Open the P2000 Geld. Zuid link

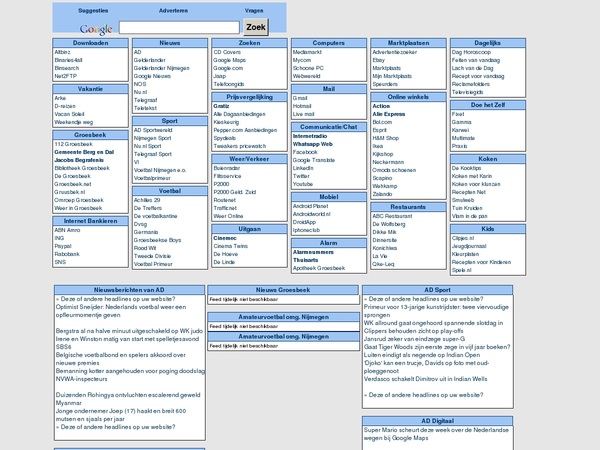pos(235,192)
